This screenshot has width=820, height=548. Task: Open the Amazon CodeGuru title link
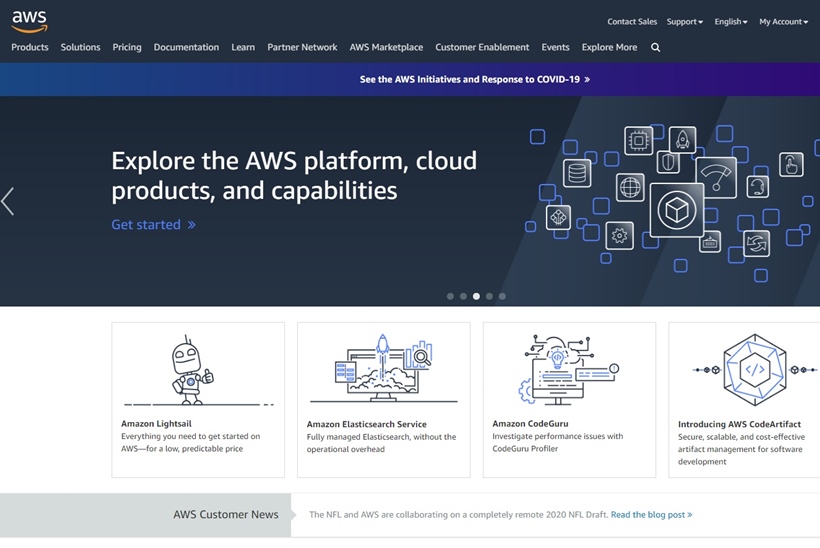point(530,424)
